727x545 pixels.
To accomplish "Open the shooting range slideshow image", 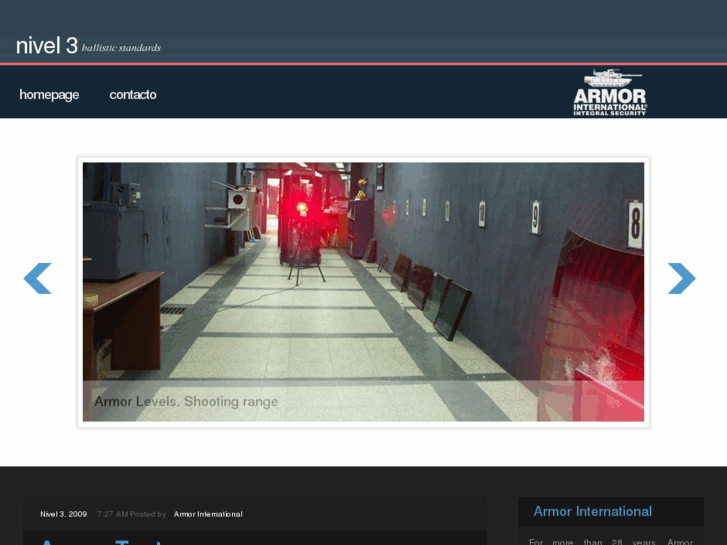I will (364, 292).
